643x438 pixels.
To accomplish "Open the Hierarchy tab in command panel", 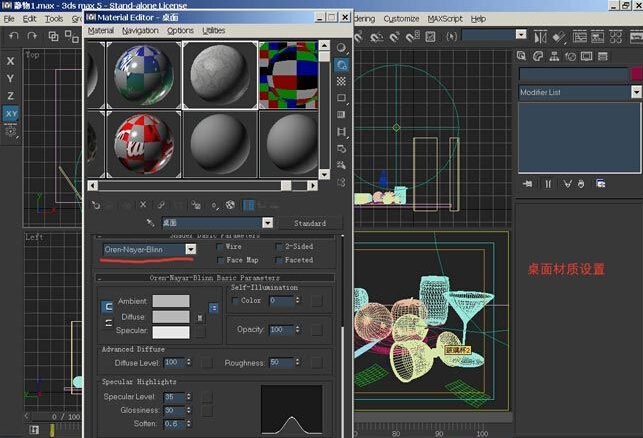I will [x=554, y=56].
